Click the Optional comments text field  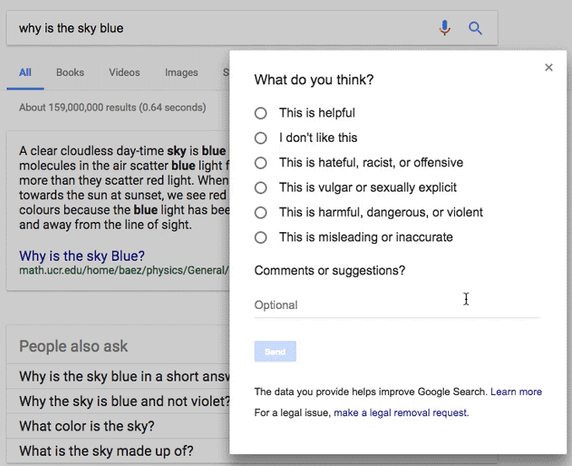[397, 305]
